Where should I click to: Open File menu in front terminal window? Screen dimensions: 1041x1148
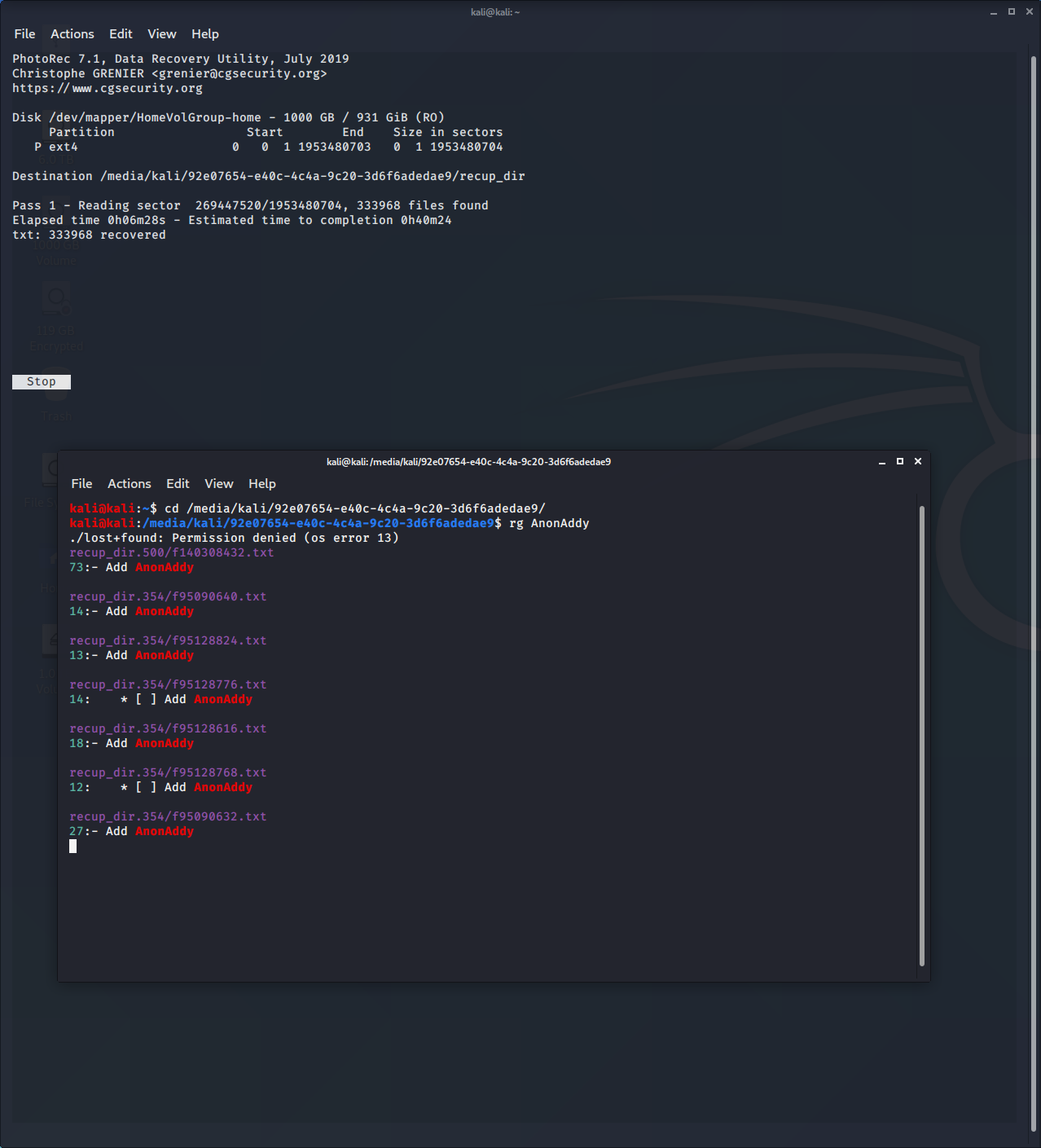pyautogui.click(x=81, y=484)
